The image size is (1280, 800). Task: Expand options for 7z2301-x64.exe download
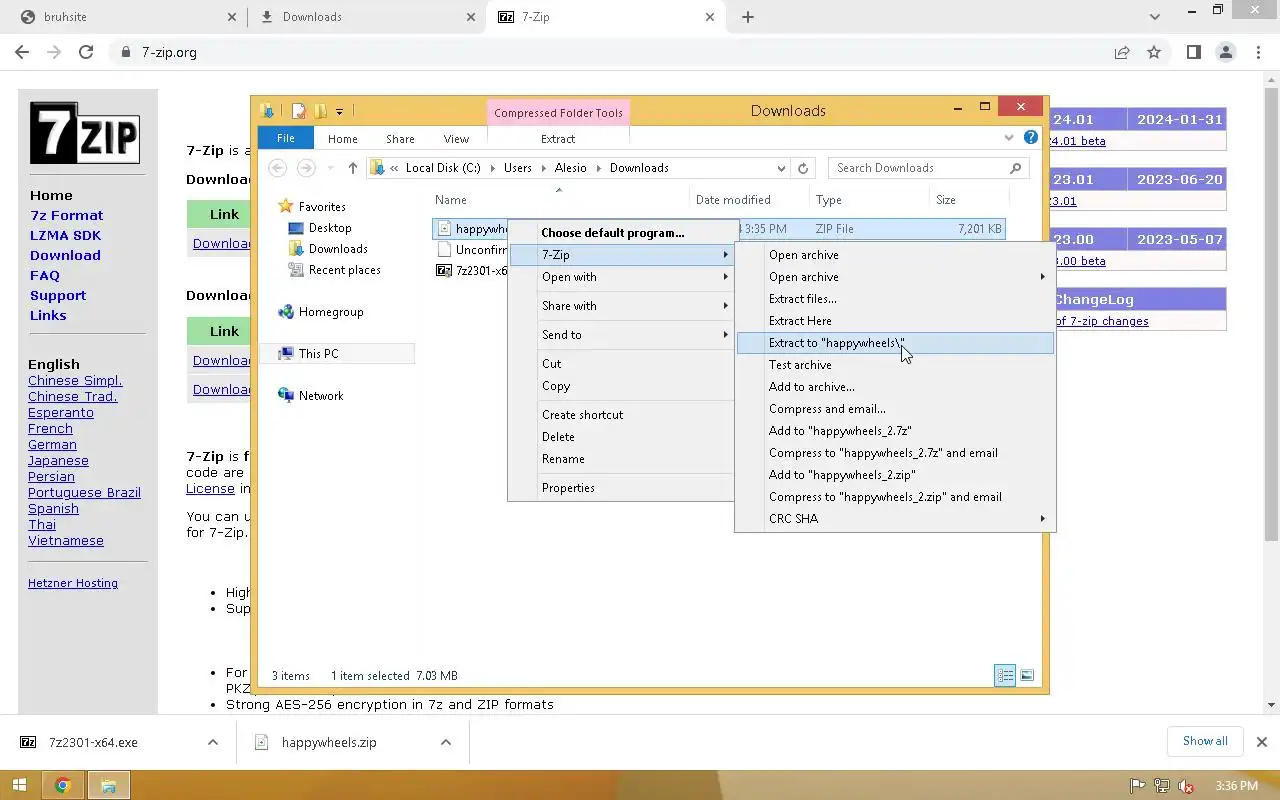pos(212,742)
